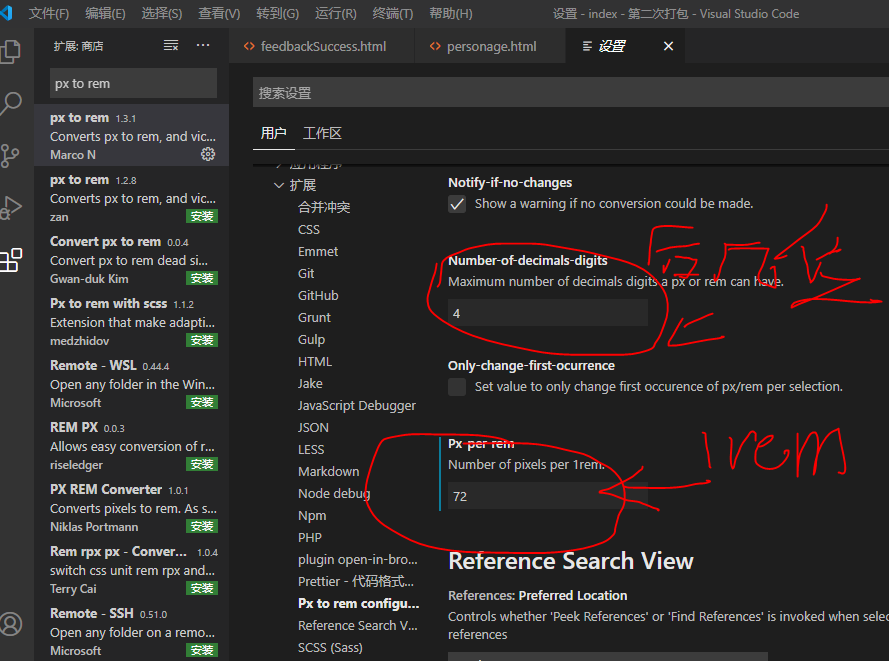Edit Px per rem value field 72
This screenshot has width=889, height=661.
548,496
